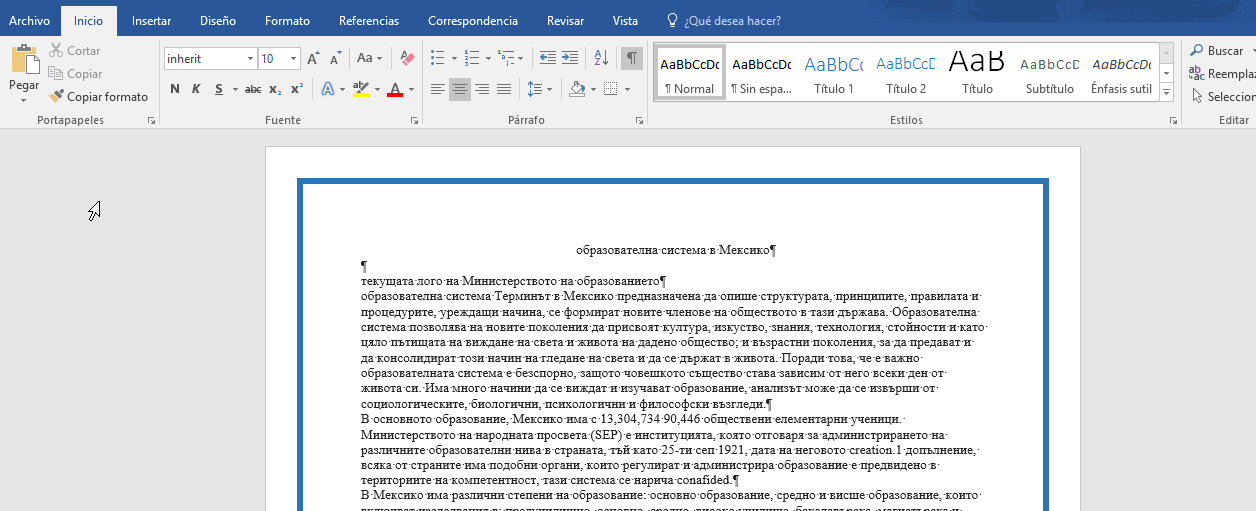Click Copiar formato painter
The image size is (1256, 511).
point(98,96)
